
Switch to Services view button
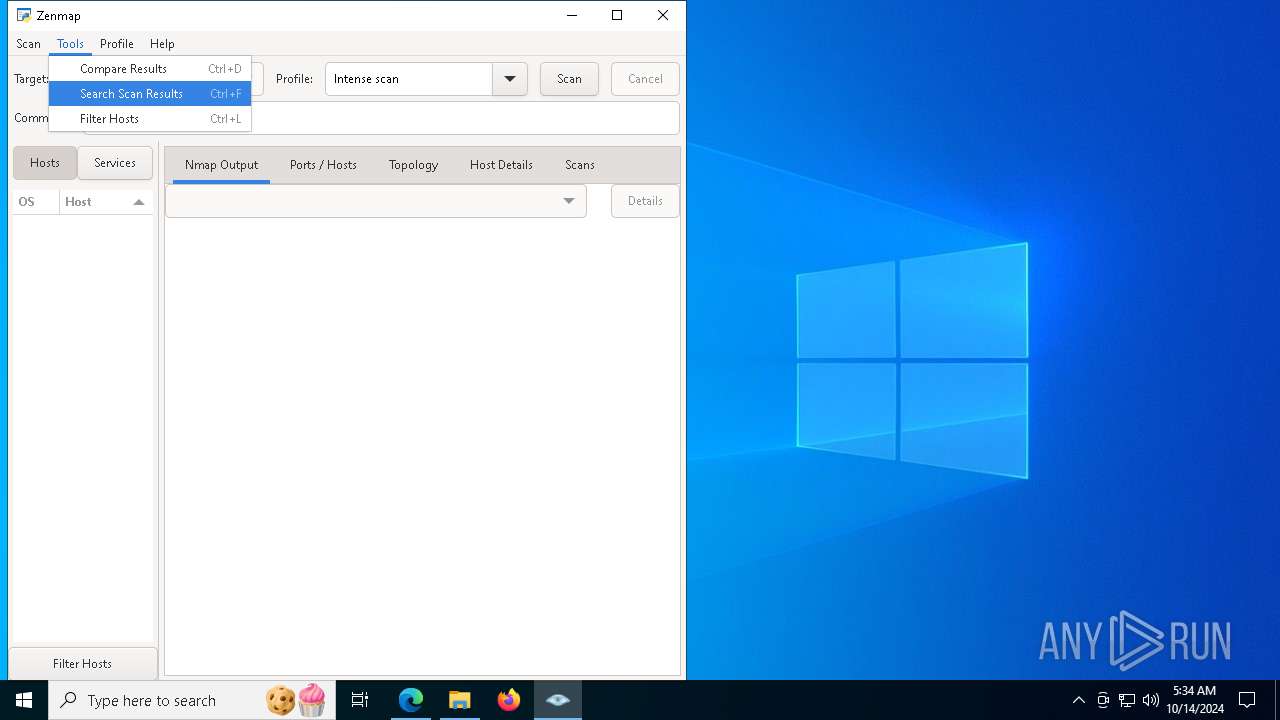[x=115, y=163]
